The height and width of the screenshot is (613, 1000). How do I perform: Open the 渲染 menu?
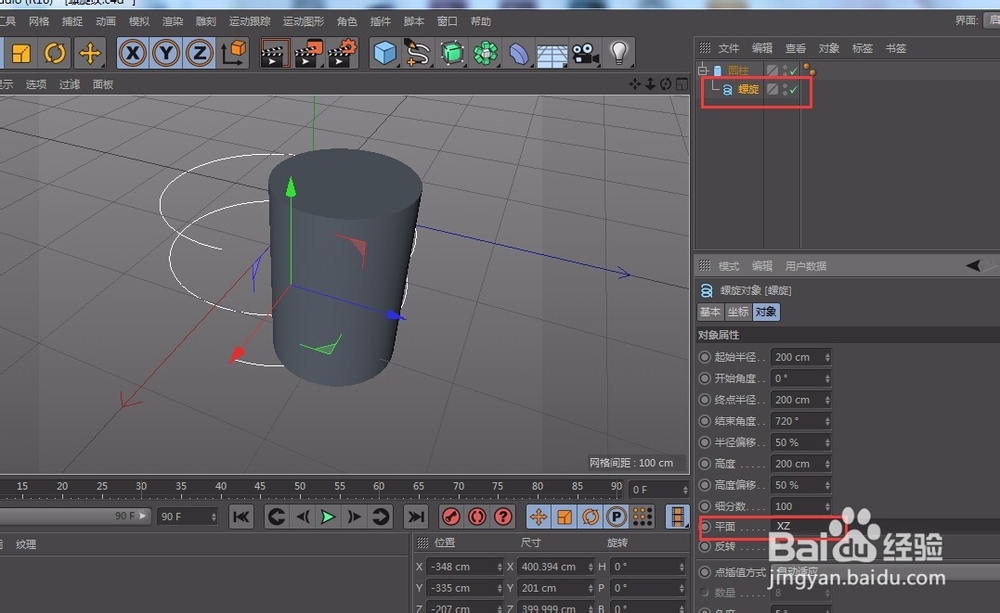click(172, 21)
